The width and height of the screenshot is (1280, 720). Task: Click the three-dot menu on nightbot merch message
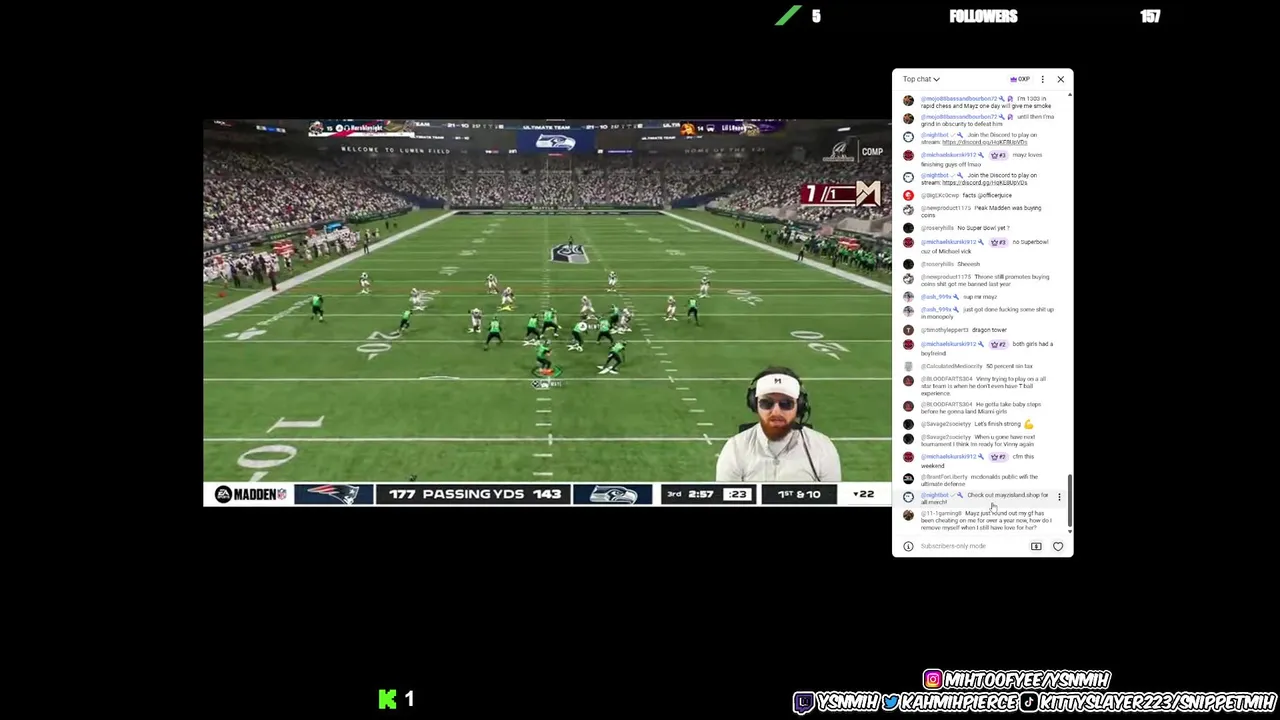click(x=1059, y=497)
